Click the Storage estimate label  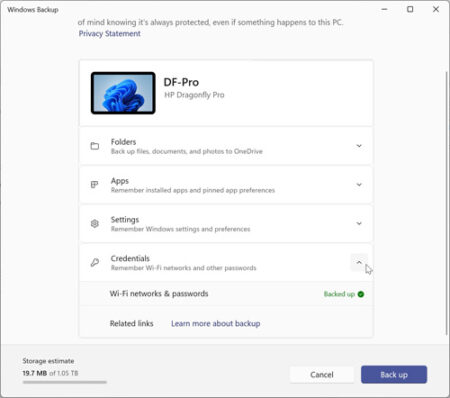click(x=48, y=361)
